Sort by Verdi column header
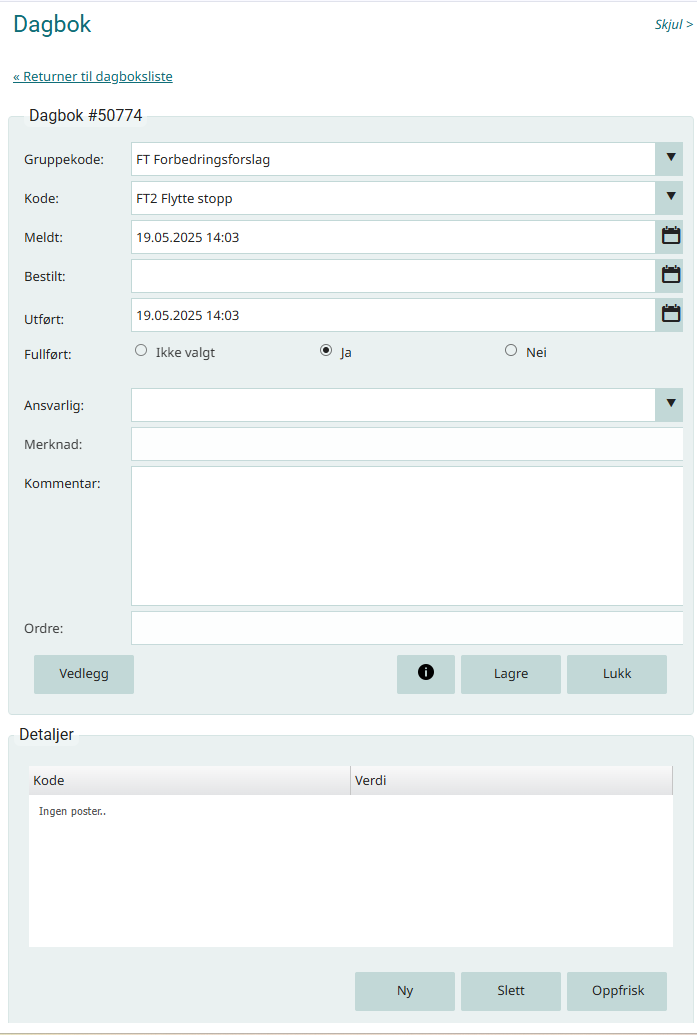697x1035 pixels. (x=510, y=781)
